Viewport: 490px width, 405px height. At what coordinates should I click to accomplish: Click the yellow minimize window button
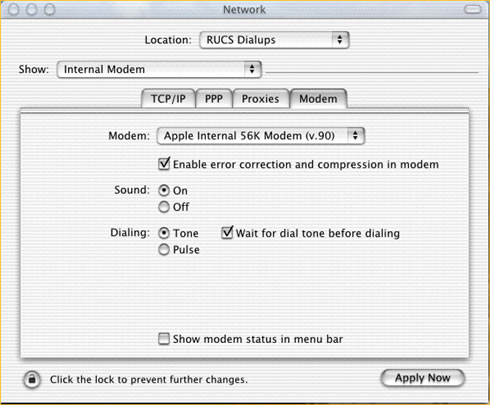[32, 10]
